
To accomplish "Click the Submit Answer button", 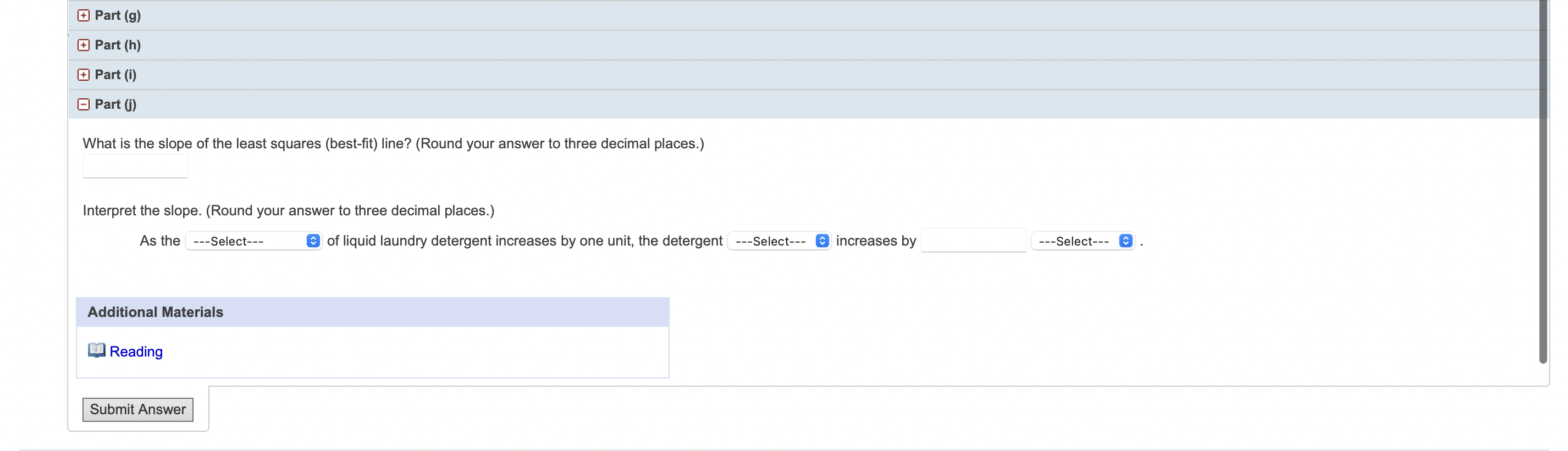I will pos(138,410).
